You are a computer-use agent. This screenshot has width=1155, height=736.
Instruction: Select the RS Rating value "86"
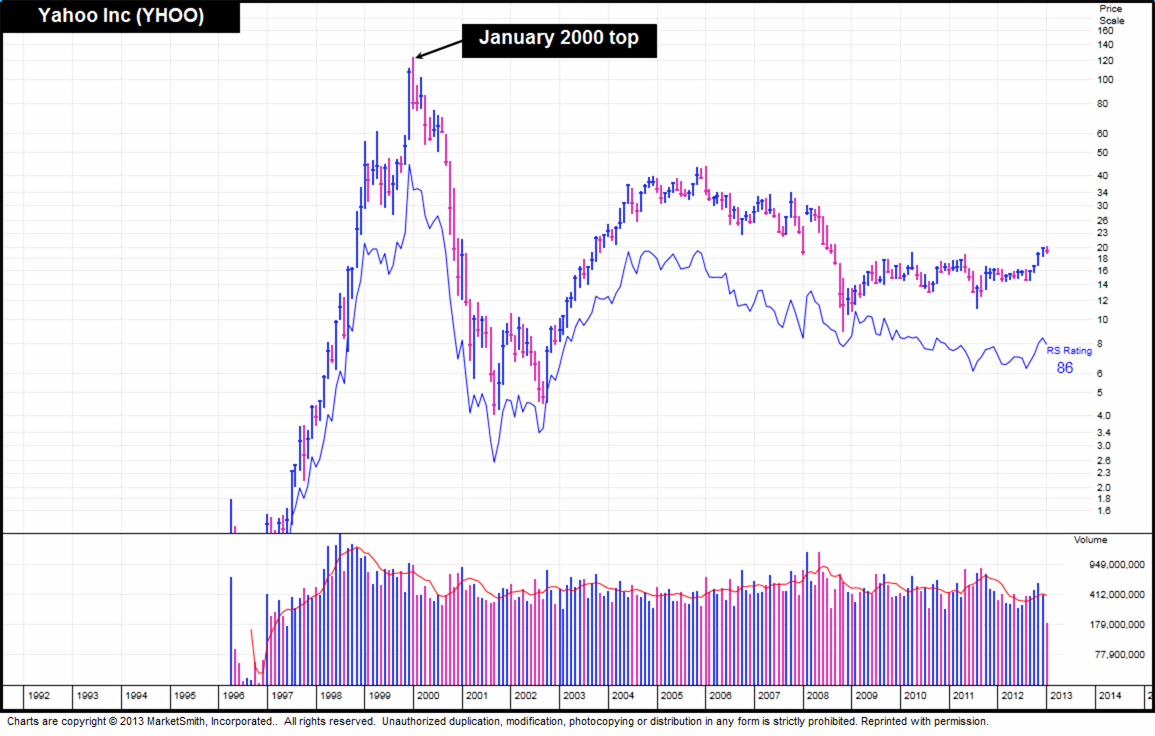coord(1065,368)
